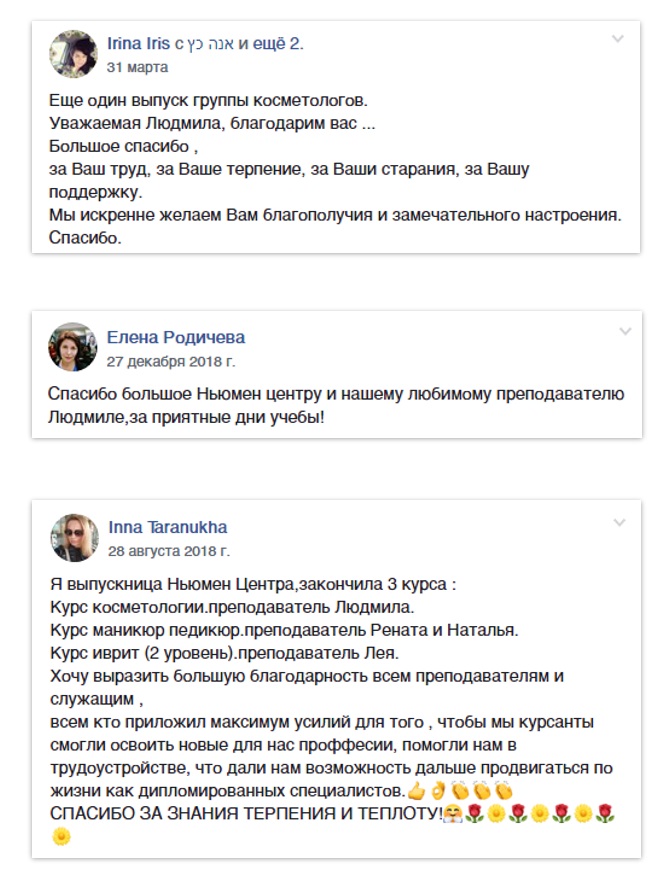Screen dimensions: 671x887
Task: Open options chevron on Inna Taranukha post
Action: (x=619, y=523)
